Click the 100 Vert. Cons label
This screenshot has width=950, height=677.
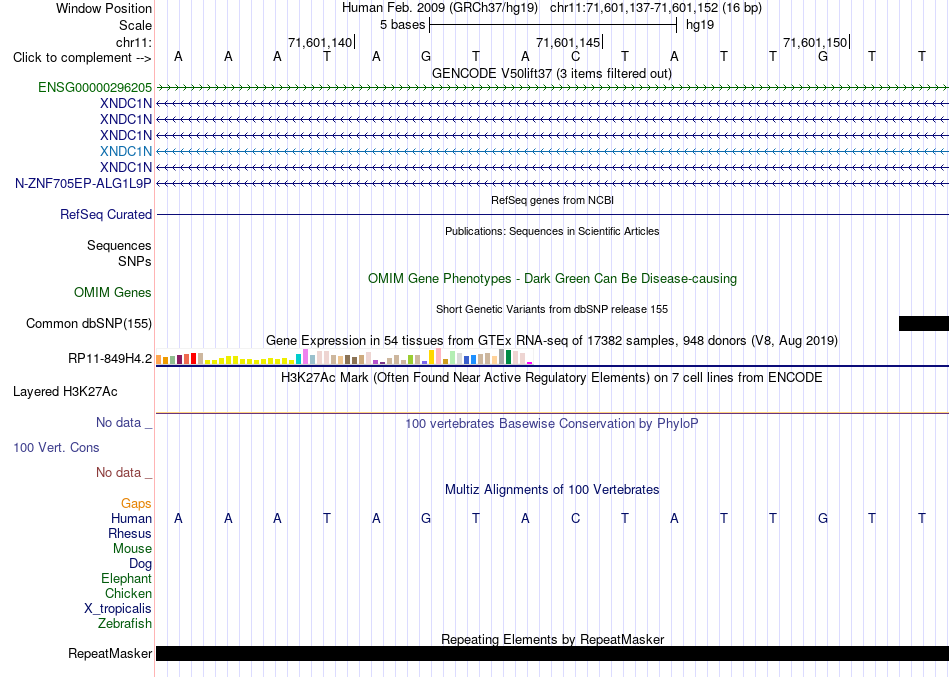[x=56, y=447]
